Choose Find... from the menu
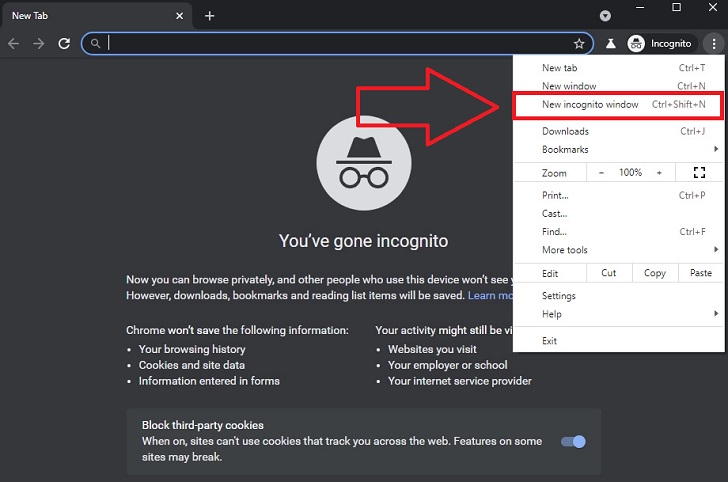728x482 pixels. 618,232
